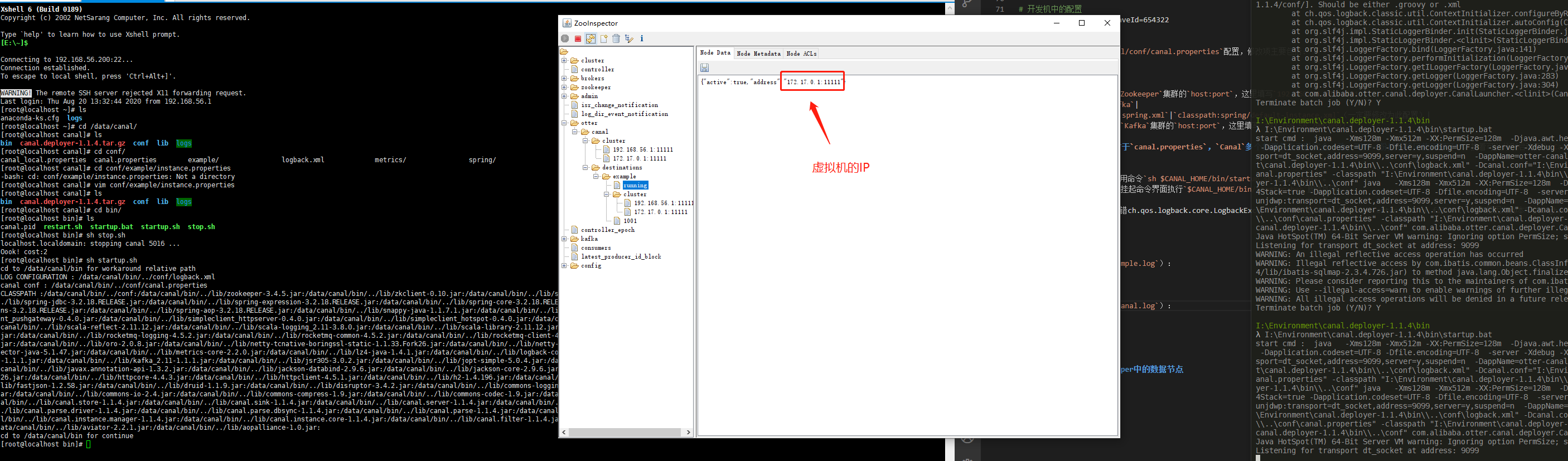Click 'canal_local.properties' in Xshell terminal

click(43, 160)
